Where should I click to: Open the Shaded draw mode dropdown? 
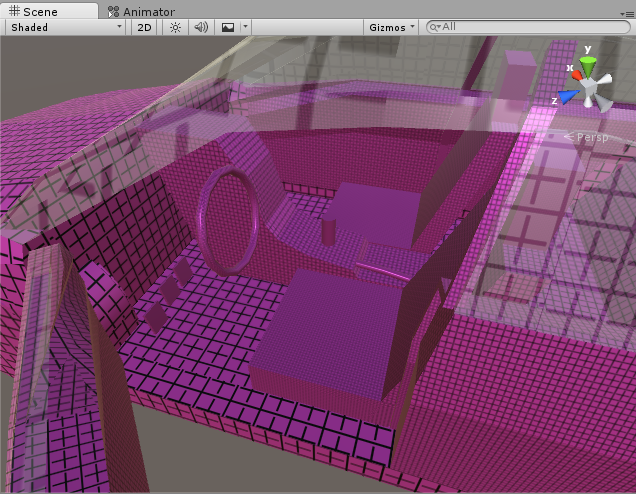65,27
